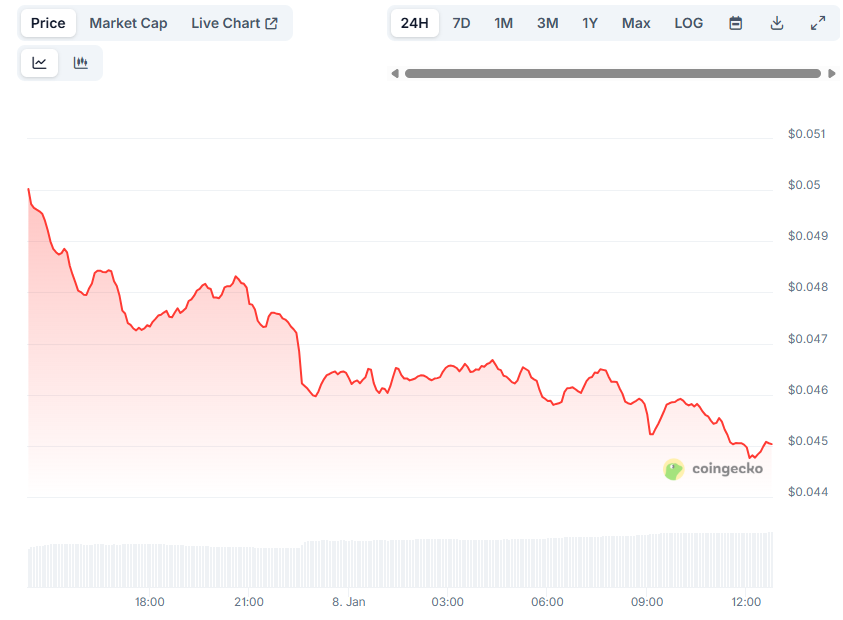This screenshot has height=620, width=843.
Task: Select the 7D timeframe
Action: point(461,22)
